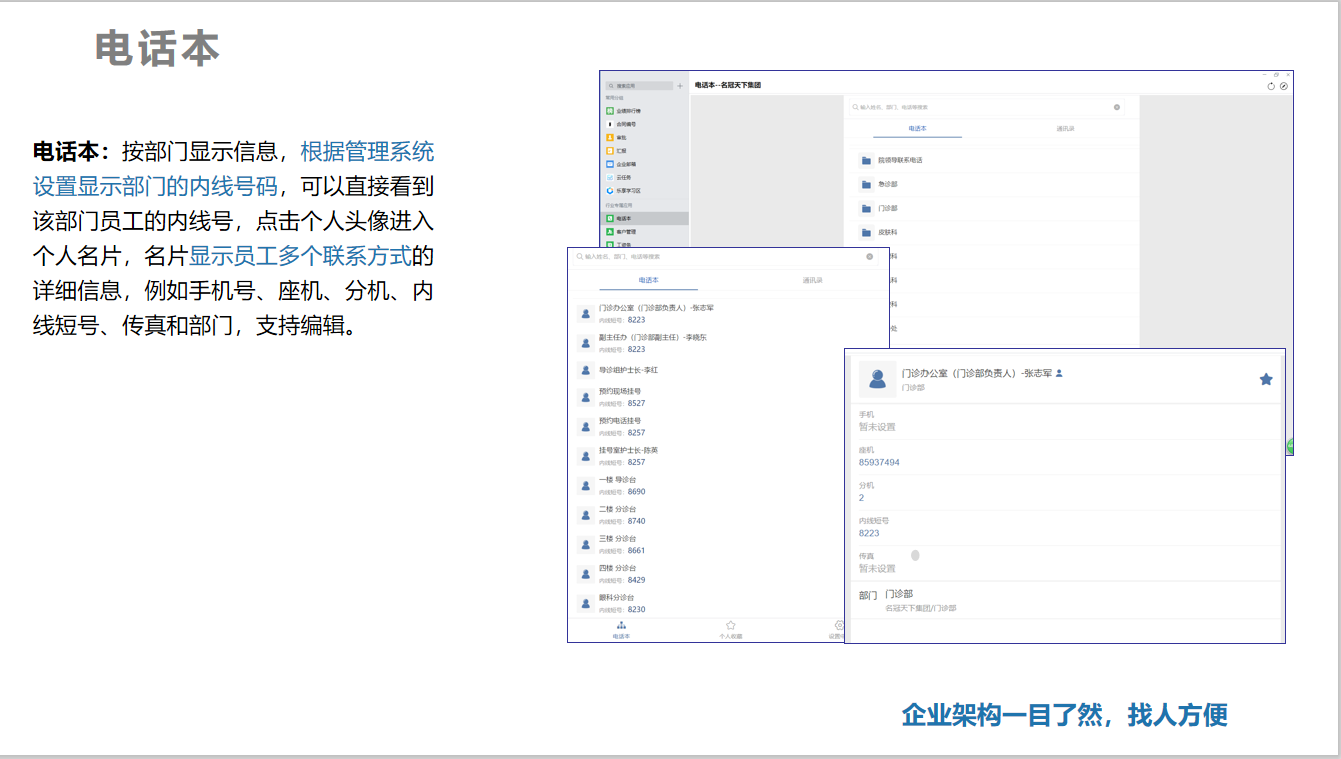This screenshot has width=1341, height=759.
Task: Click large avatar on 张志军 contact card
Action: point(877,379)
